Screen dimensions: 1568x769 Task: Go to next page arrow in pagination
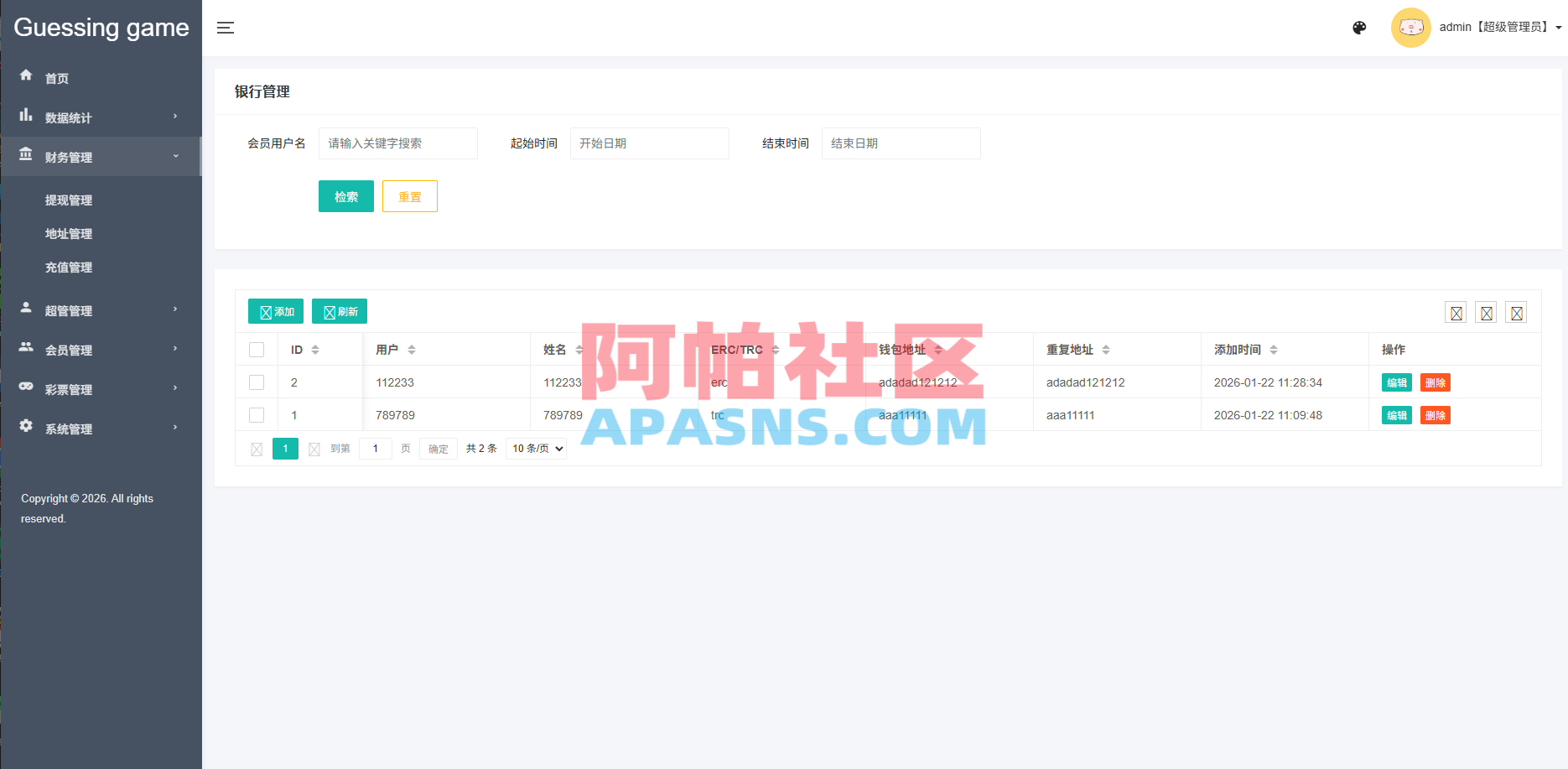(x=314, y=449)
